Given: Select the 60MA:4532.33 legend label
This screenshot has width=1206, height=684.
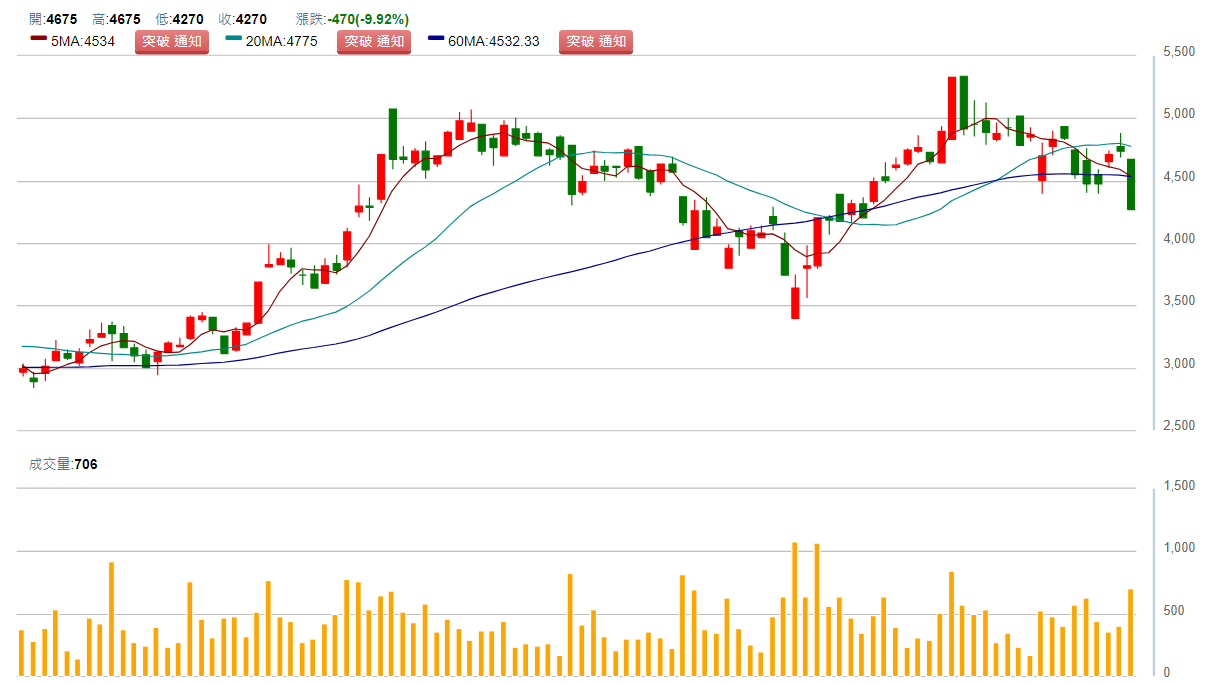Looking at the screenshot, I should [x=494, y=41].
